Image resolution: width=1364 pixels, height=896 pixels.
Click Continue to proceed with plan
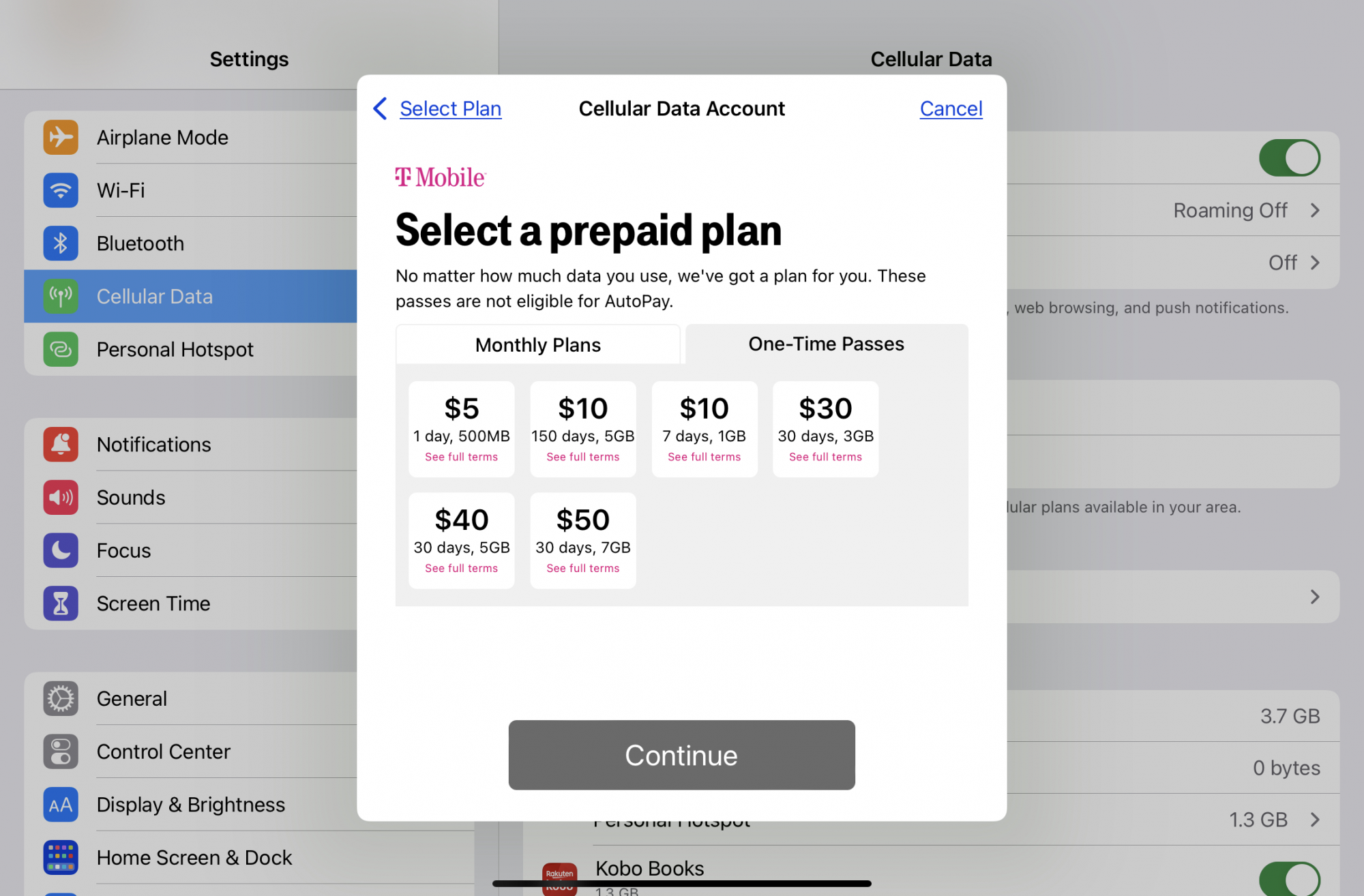pyautogui.click(x=682, y=755)
